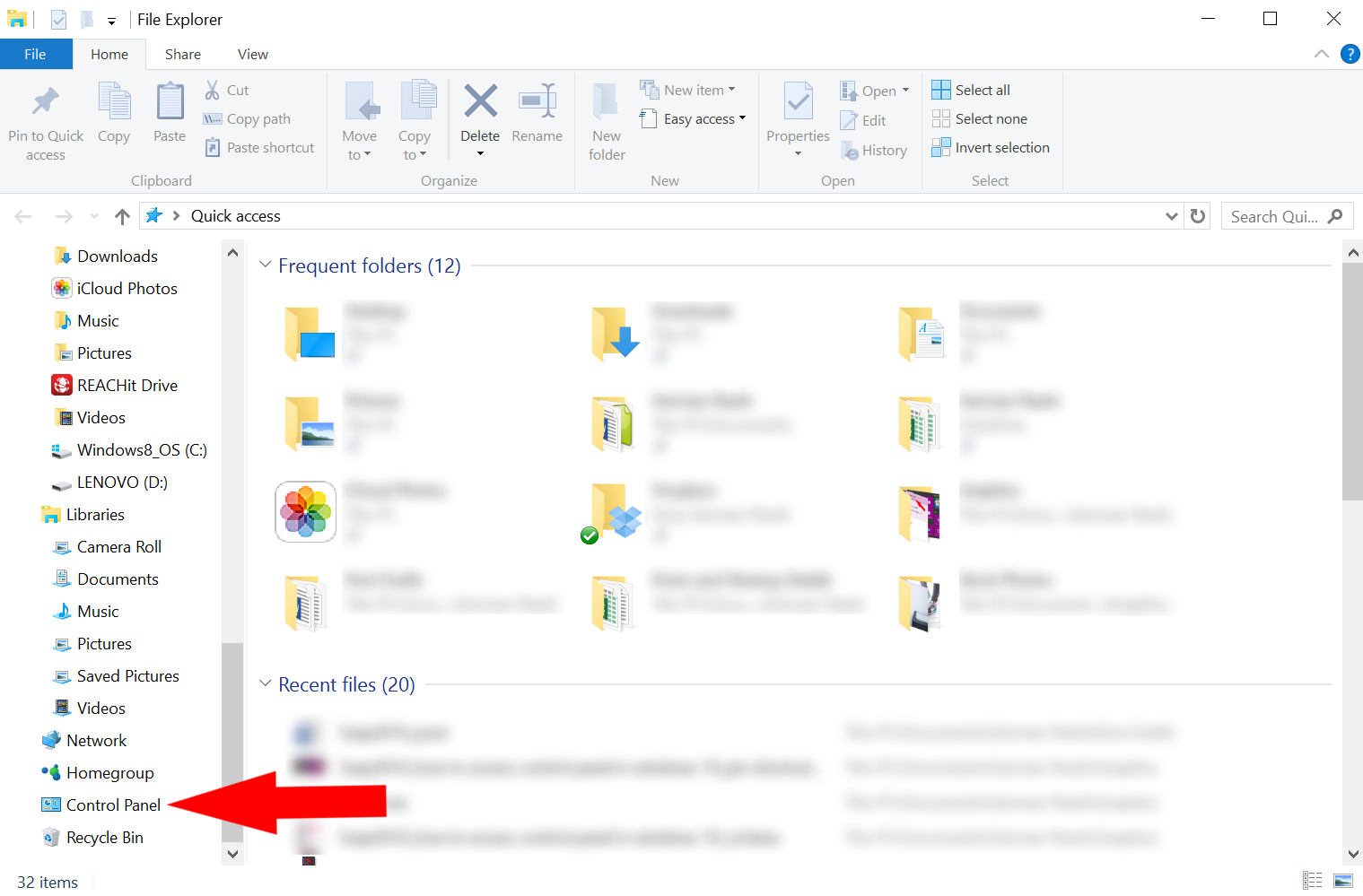Click the History icon in the Open group
Viewport: 1363px width, 896px height.
tap(874, 150)
